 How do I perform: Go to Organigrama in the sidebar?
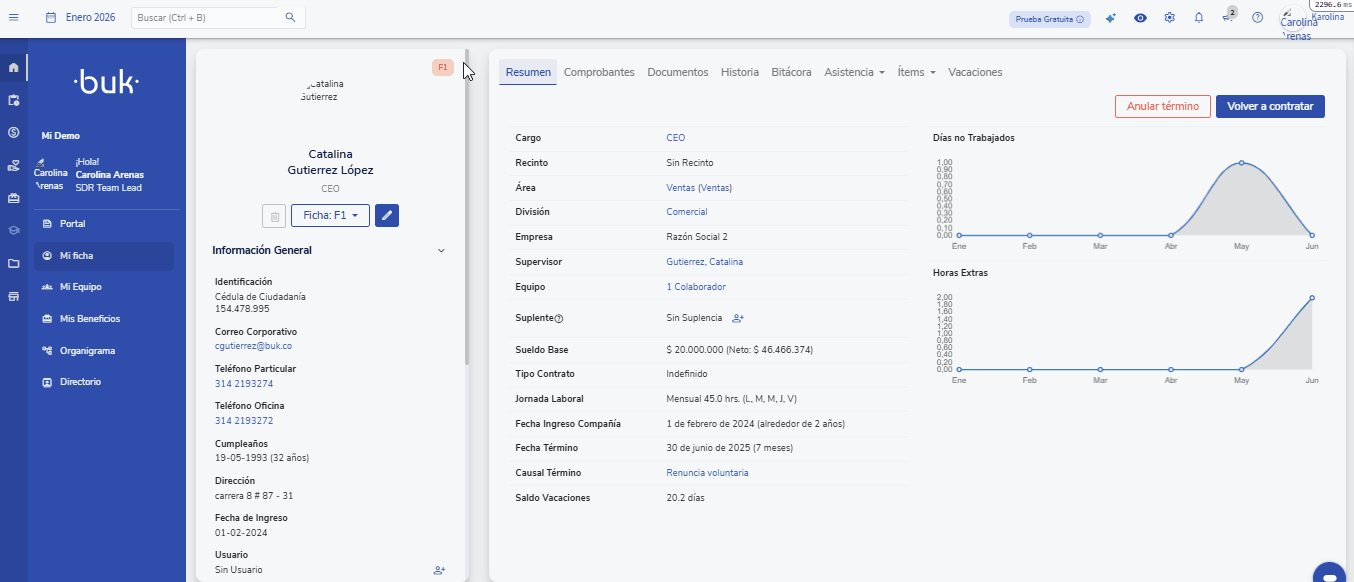click(x=87, y=350)
